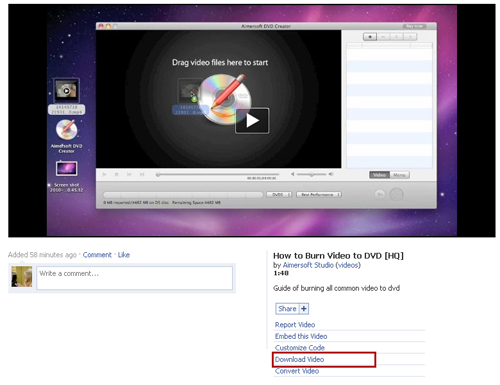The height and width of the screenshot is (385, 500).
Task: Click the Report Video link
Action: 295,325
